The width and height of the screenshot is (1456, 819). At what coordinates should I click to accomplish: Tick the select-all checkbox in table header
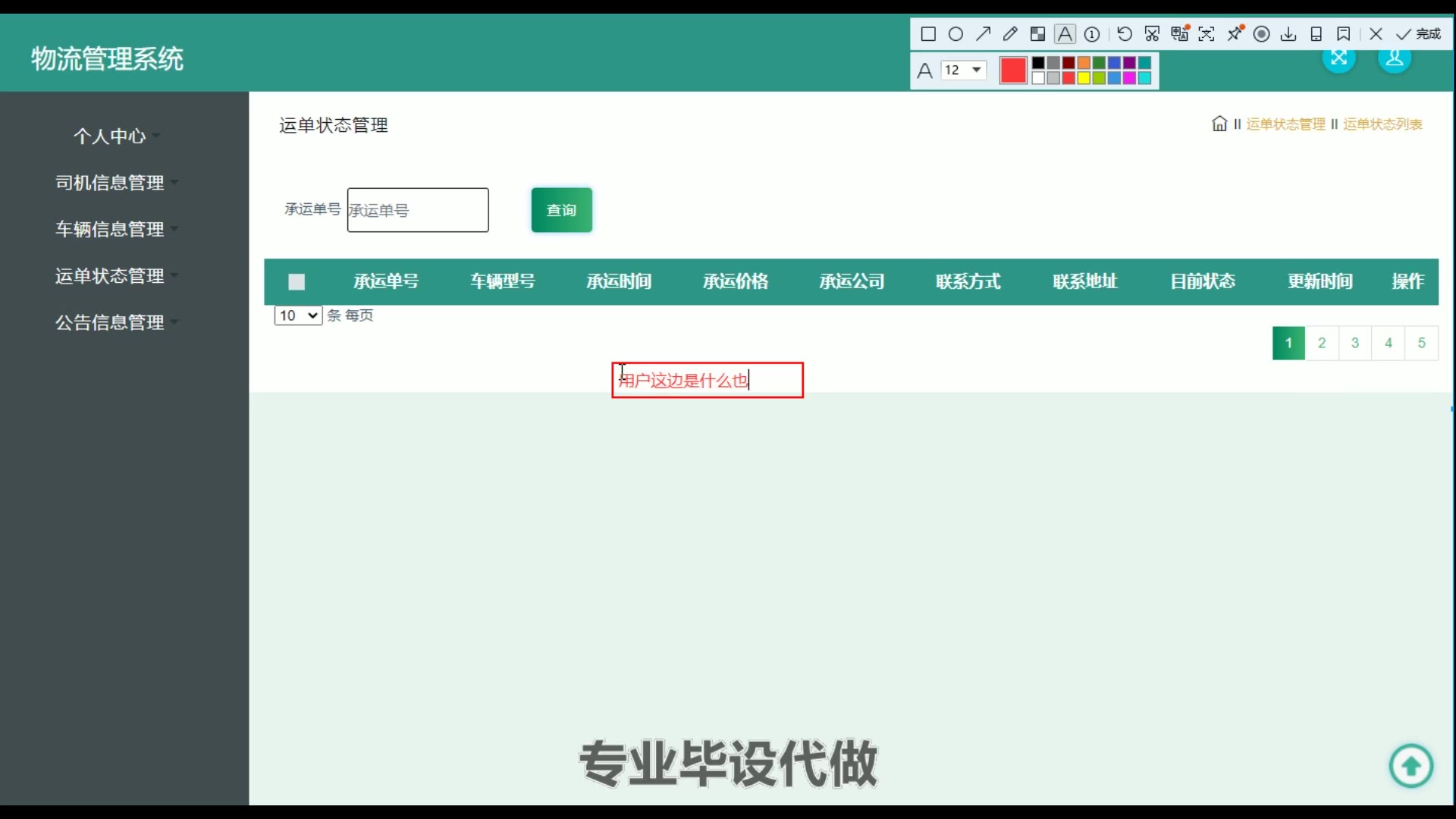[x=297, y=282]
